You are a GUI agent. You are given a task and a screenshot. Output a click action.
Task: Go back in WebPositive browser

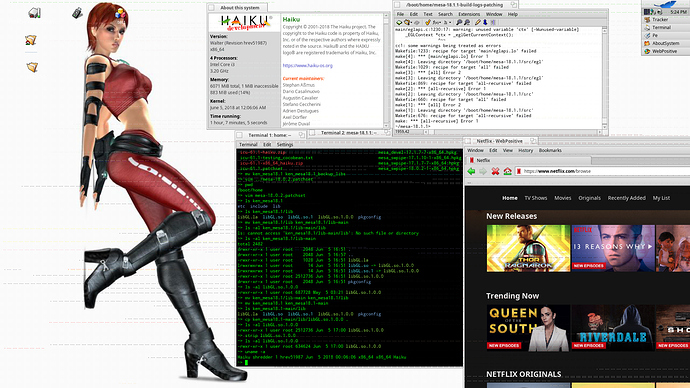pos(471,171)
